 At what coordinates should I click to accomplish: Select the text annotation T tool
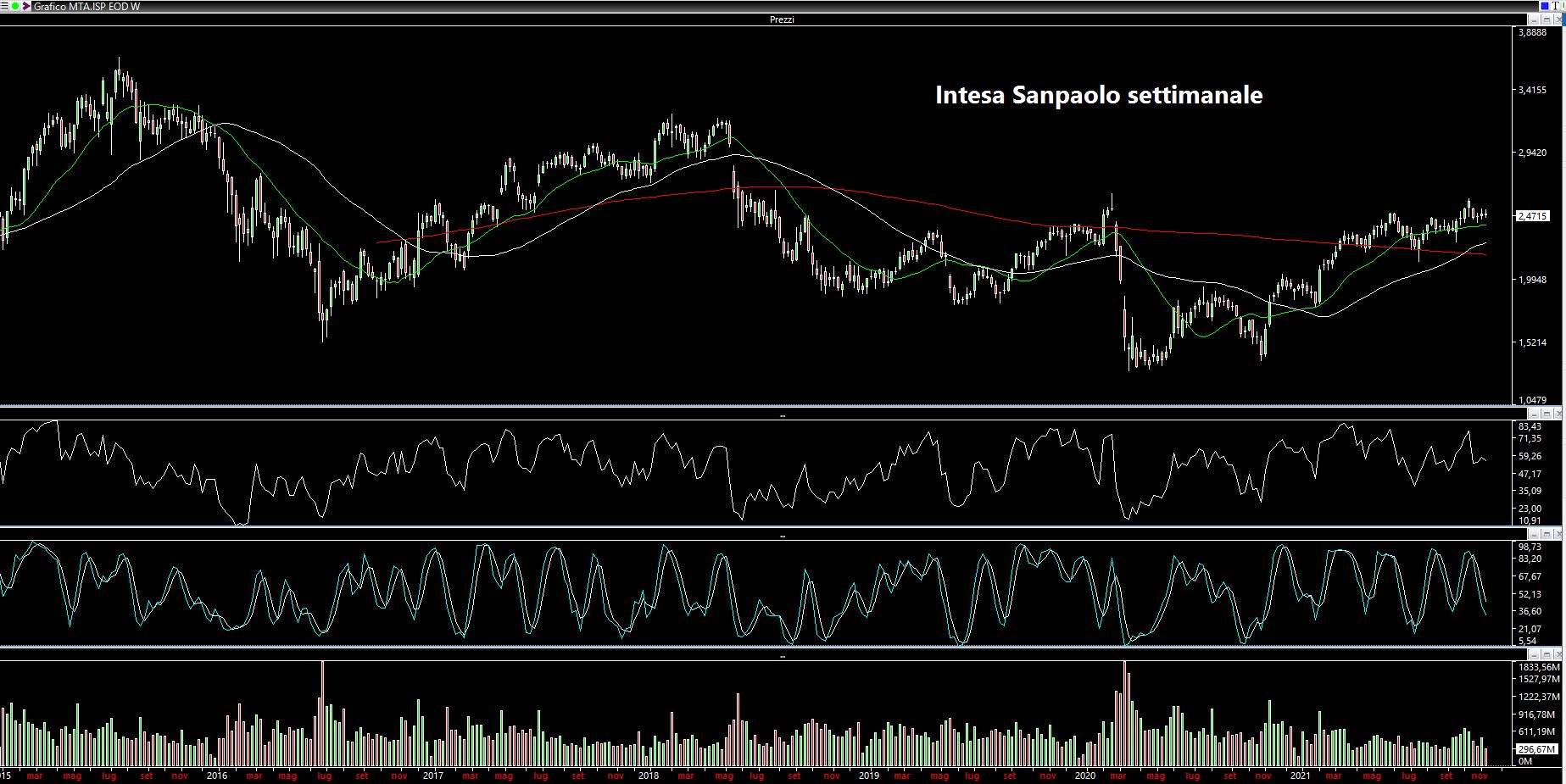(x=1555, y=6)
